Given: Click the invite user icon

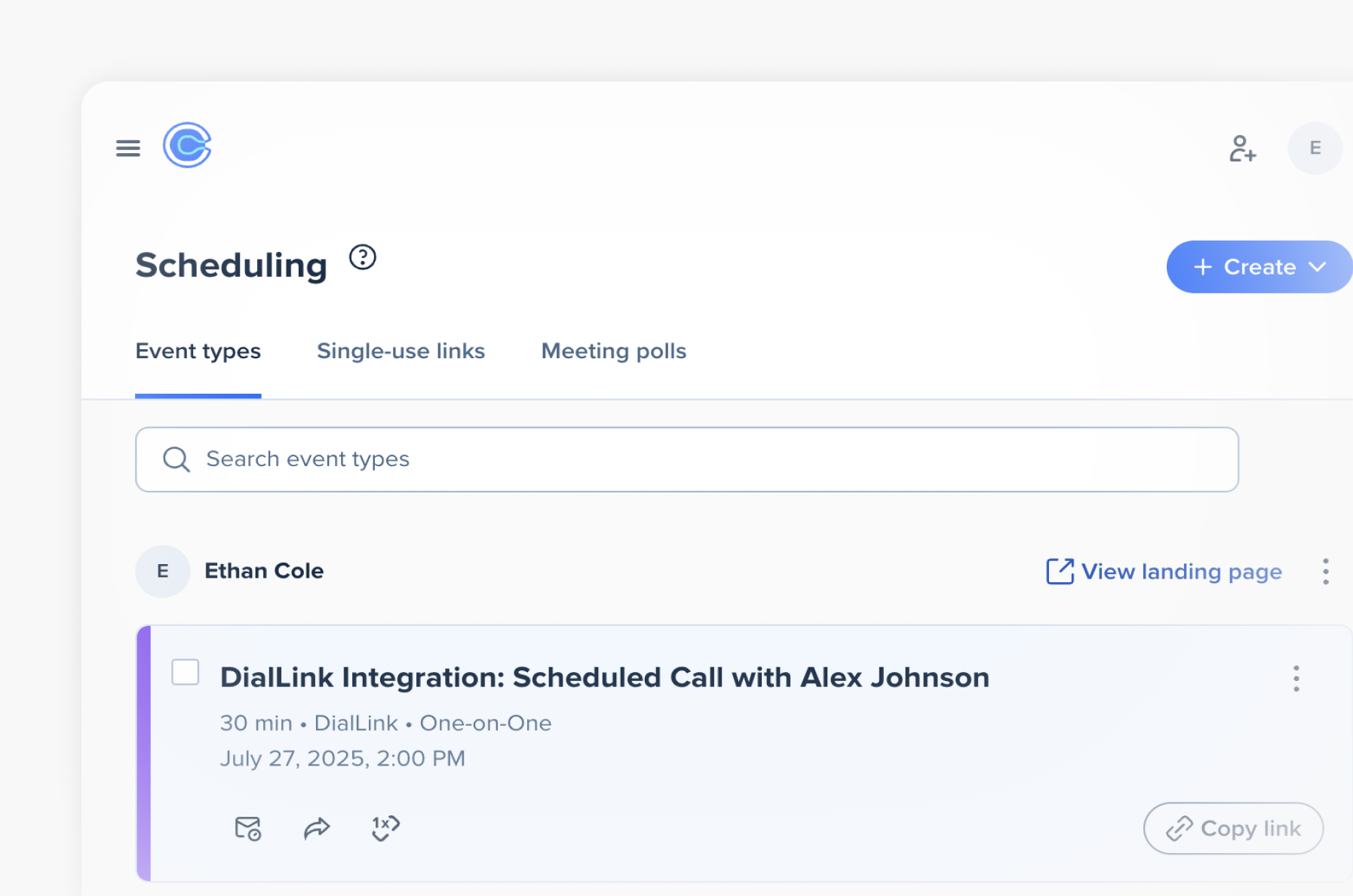Looking at the screenshot, I should (x=1241, y=149).
